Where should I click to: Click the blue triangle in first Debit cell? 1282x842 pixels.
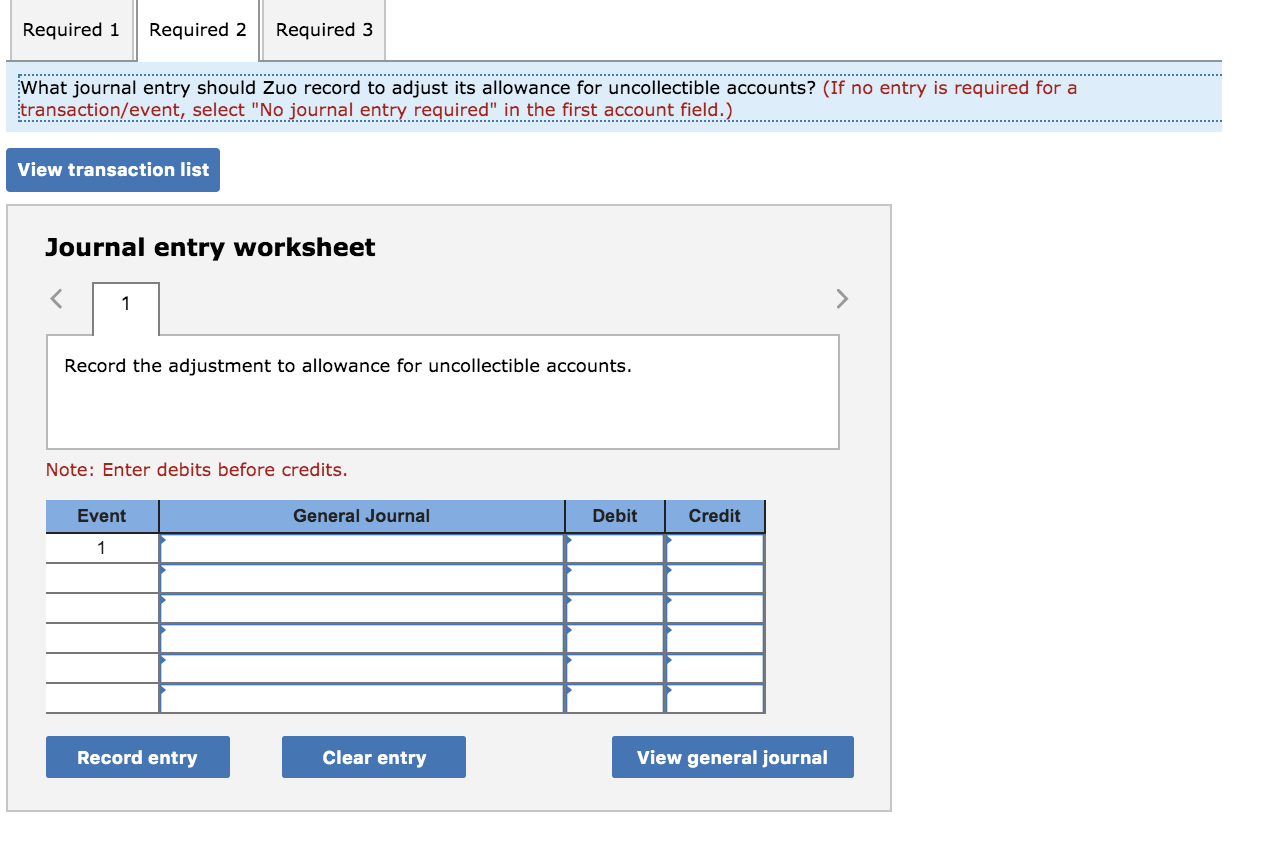tap(570, 540)
